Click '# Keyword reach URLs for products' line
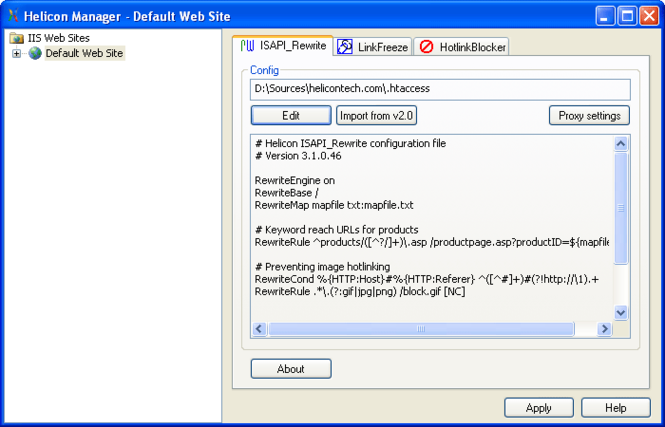The height and width of the screenshot is (427, 665). (337, 230)
